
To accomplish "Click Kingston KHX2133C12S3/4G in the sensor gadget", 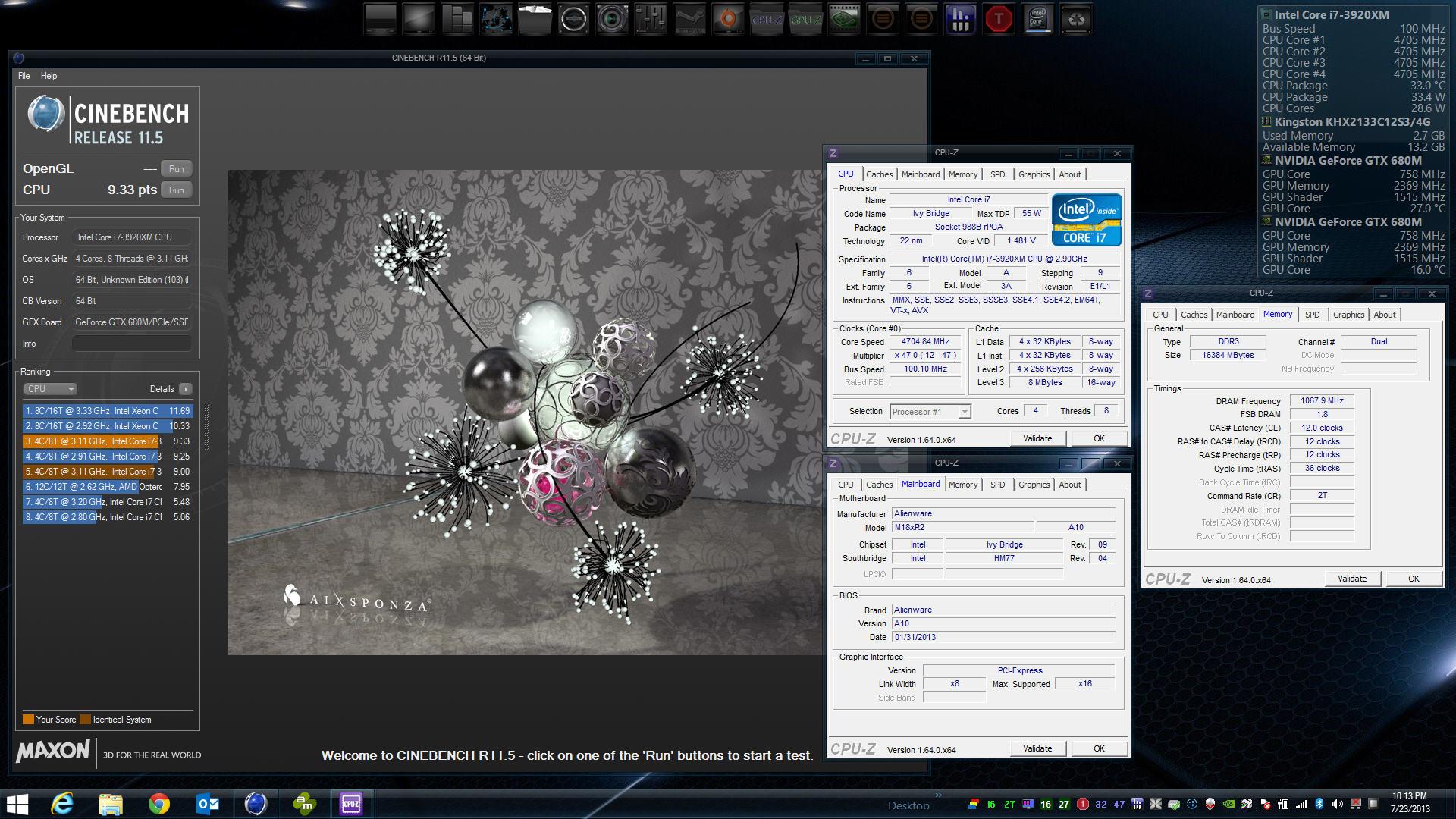I will coord(1352,122).
